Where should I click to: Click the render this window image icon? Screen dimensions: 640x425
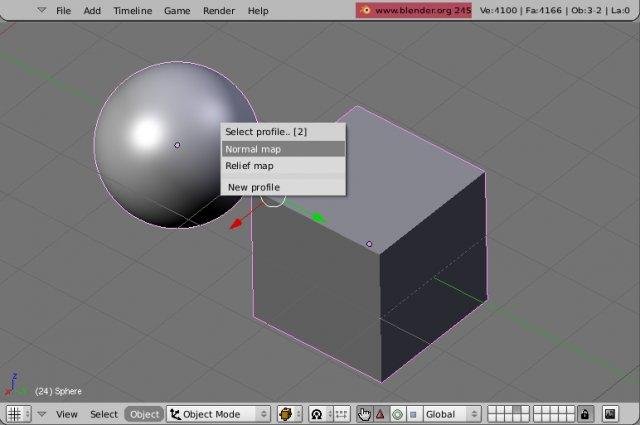[610, 414]
